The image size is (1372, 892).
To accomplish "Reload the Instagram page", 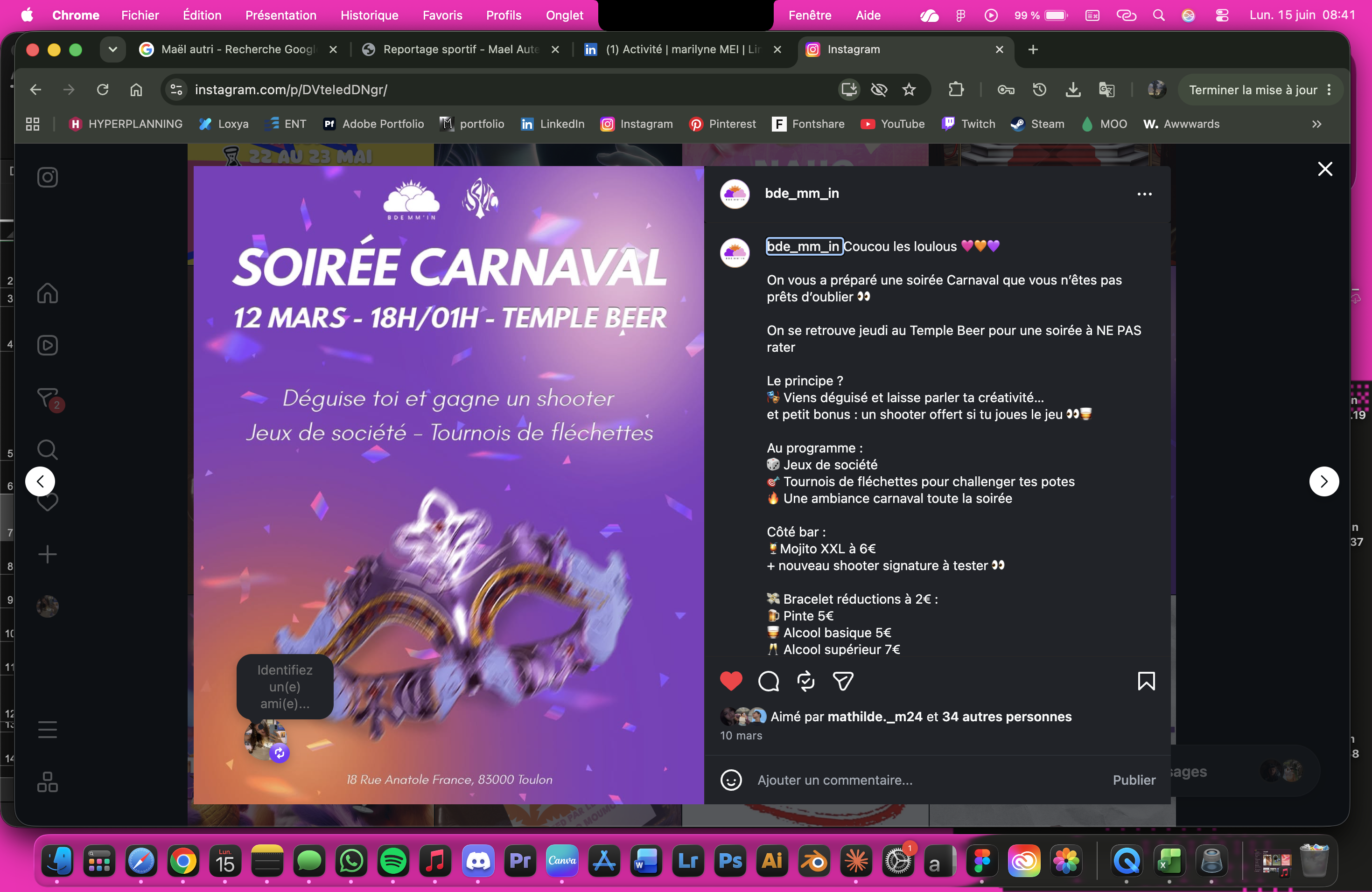I will point(103,89).
